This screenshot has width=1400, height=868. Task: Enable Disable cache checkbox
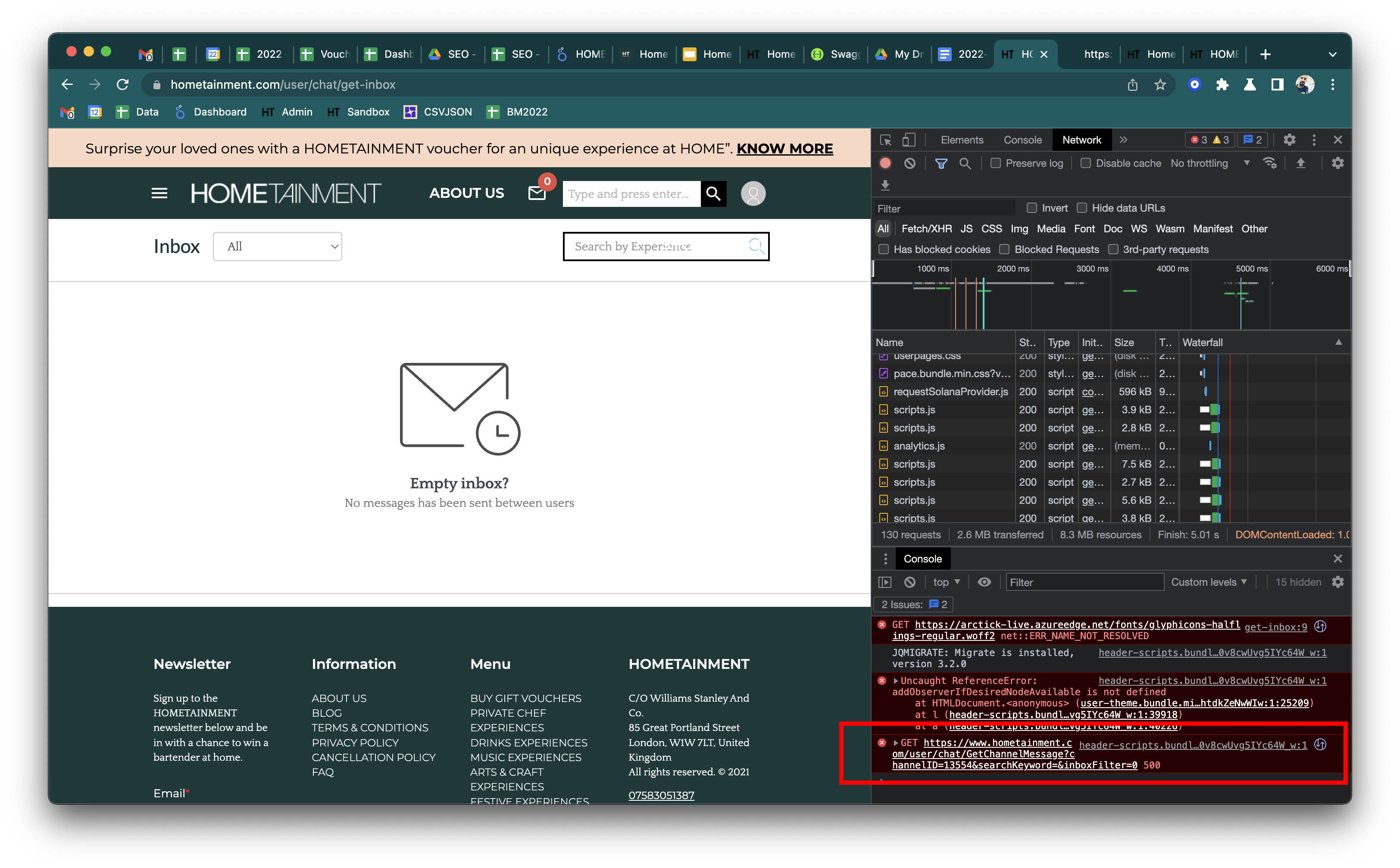(x=1086, y=164)
